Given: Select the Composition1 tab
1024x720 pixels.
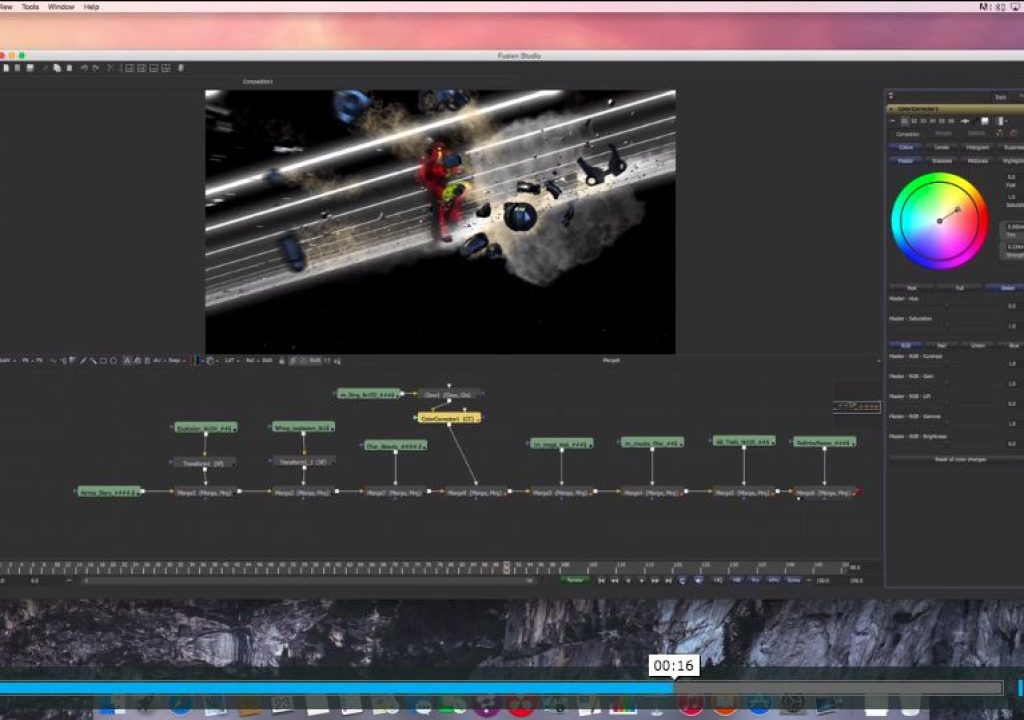Looking at the screenshot, I should (257, 82).
